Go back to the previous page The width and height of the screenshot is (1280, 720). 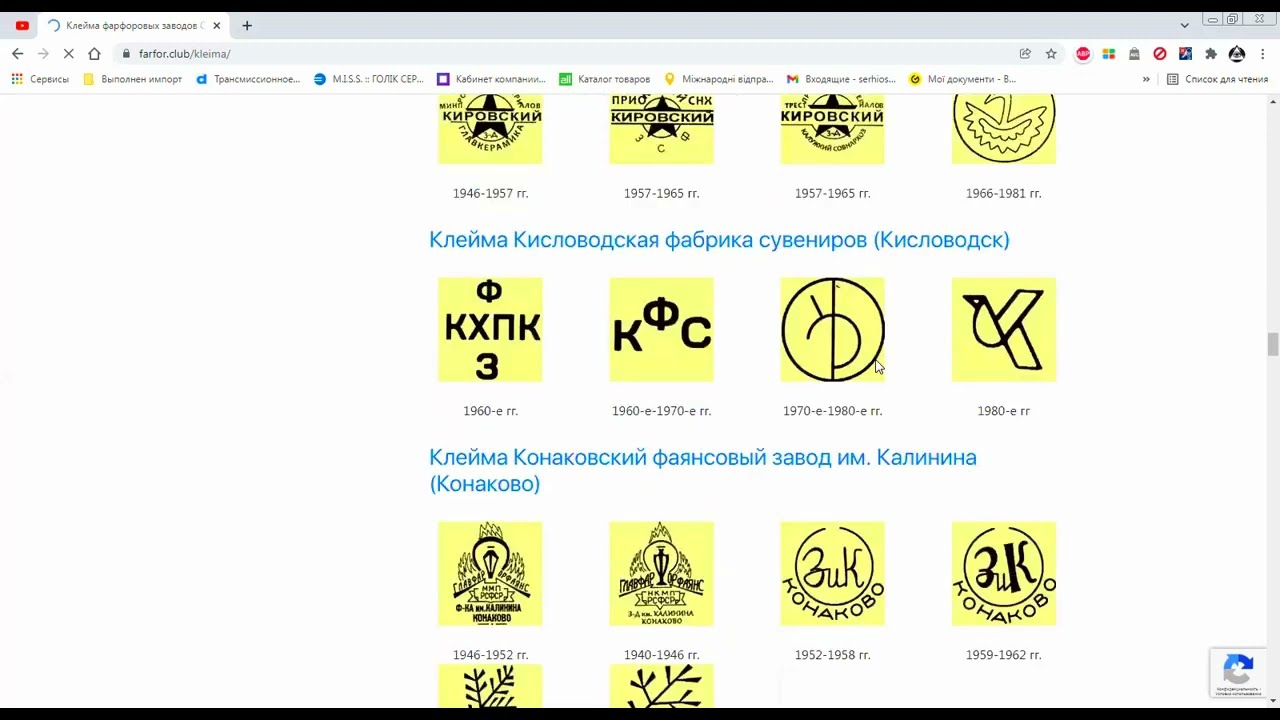[18, 54]
